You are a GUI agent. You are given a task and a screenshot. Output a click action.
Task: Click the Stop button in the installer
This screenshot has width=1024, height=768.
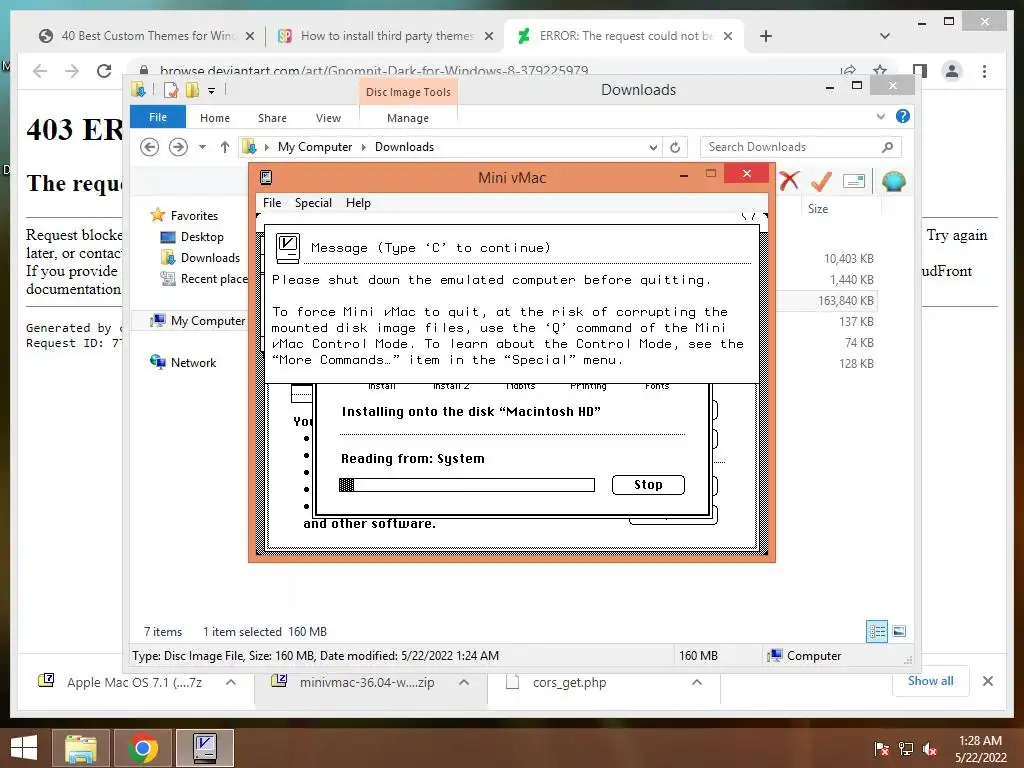648,485
